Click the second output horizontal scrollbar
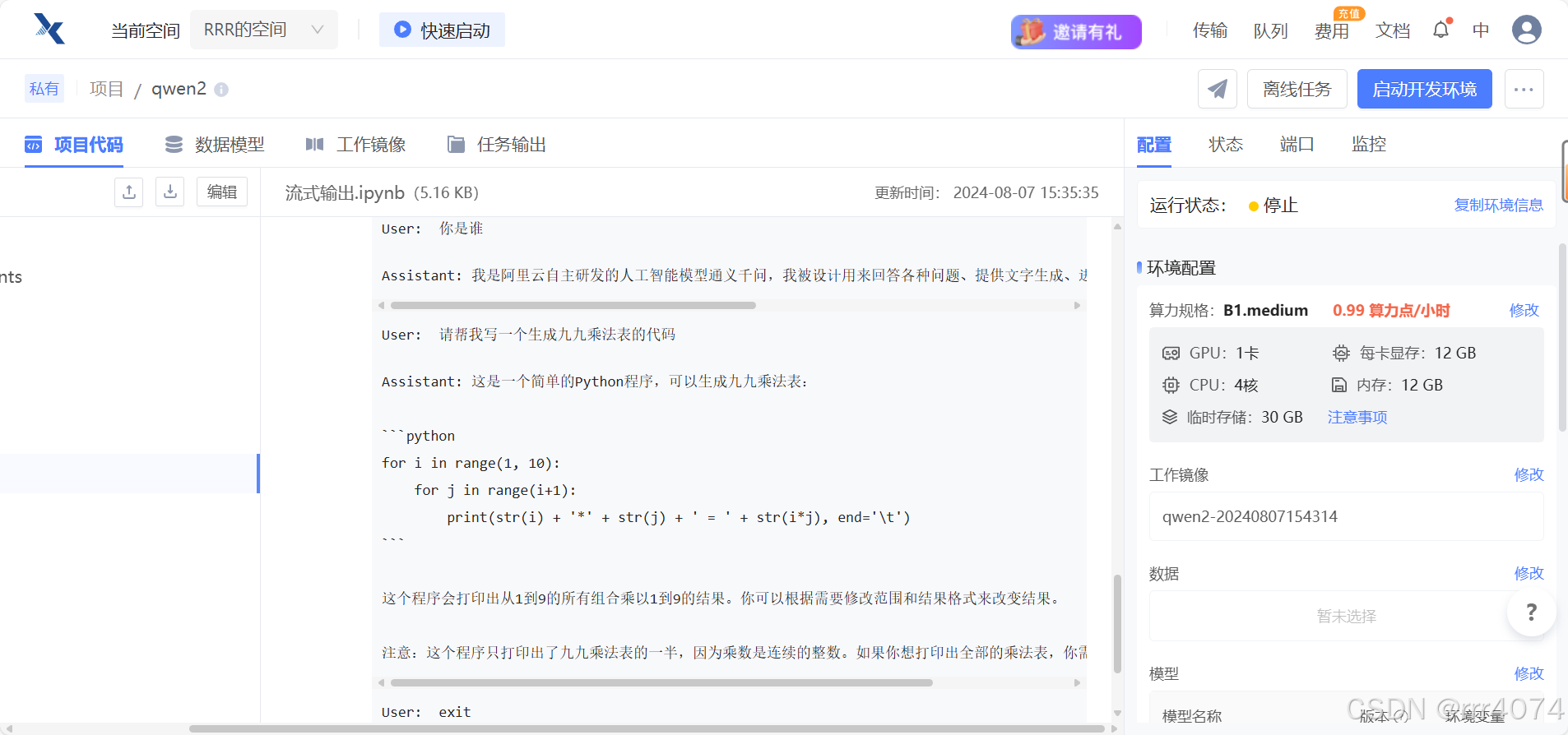This screenshot has height=735, width=1568. 661,682
